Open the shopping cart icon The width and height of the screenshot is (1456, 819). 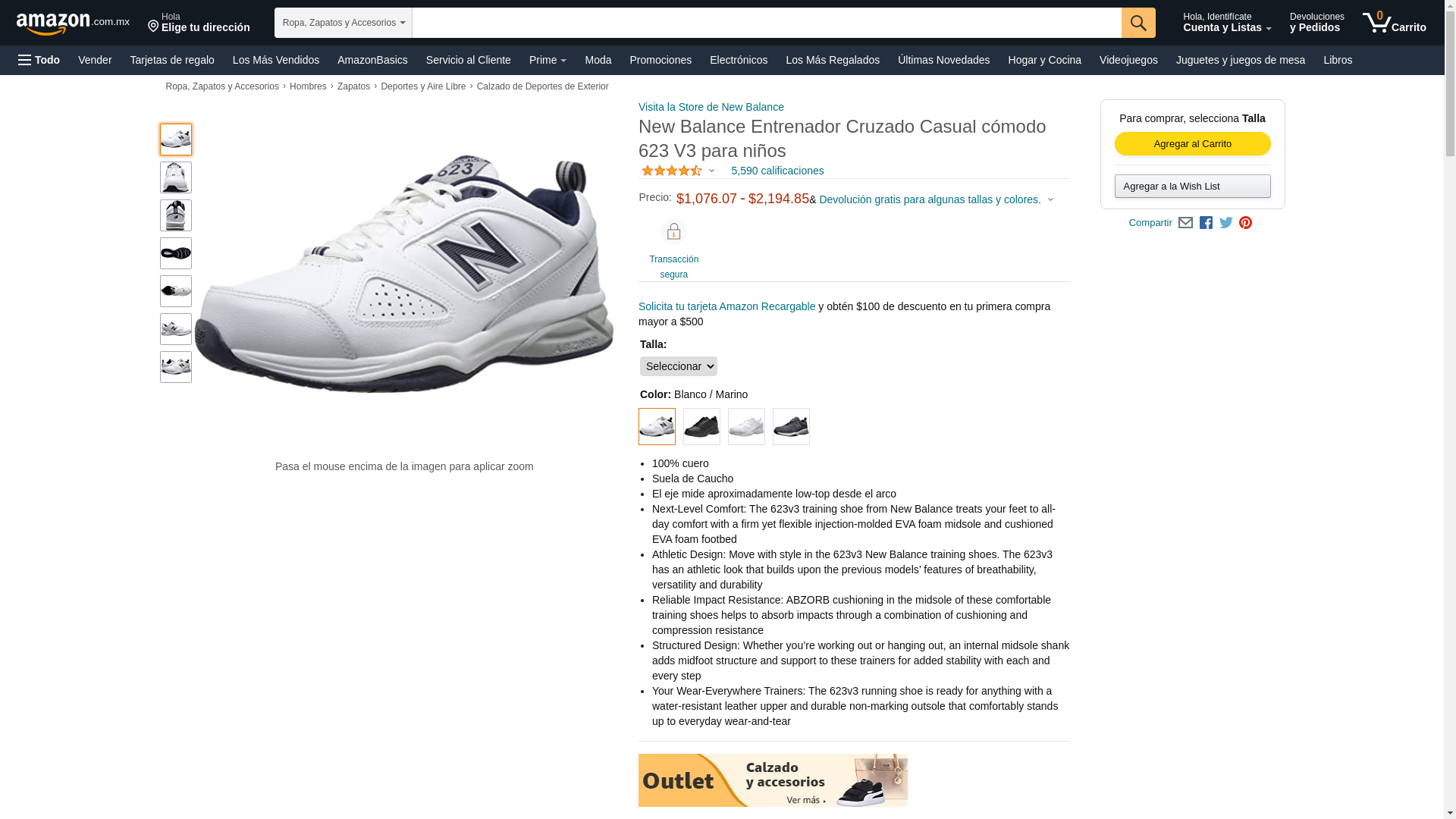(x=1394, y=23)
